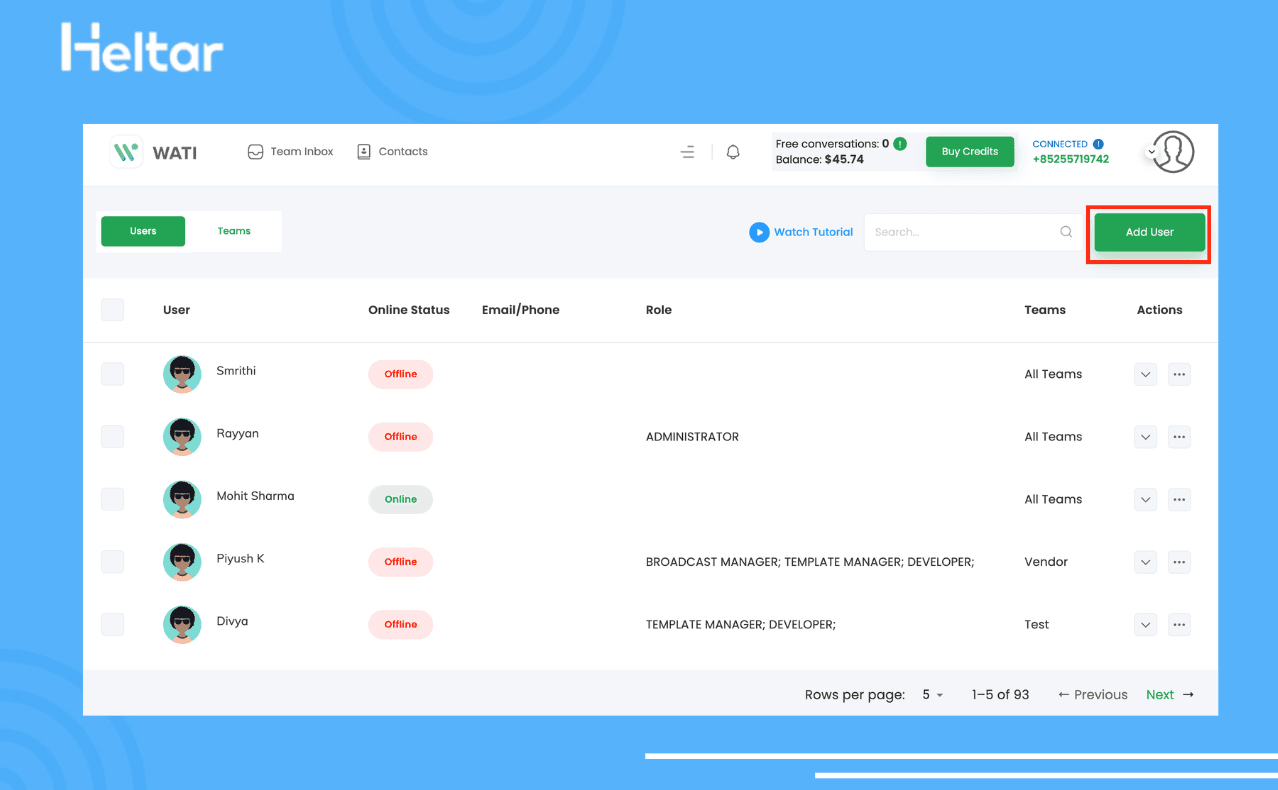The image size is (1278, 790).
Task: Click the profile avatar icon
Action: coord(1173,152)
